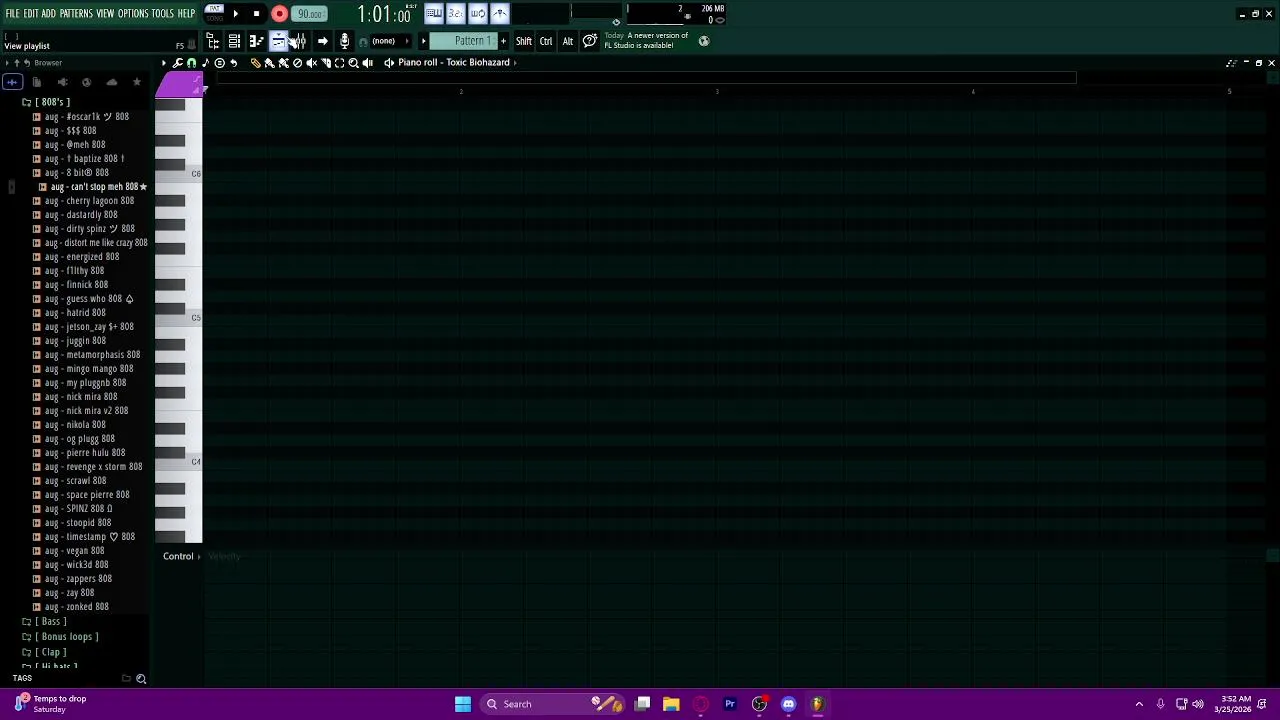Image resolution: width=1280 pixels, height=720 pixels.
Task: Toggle piano roll magnet snap
Action: click(191, 62)
